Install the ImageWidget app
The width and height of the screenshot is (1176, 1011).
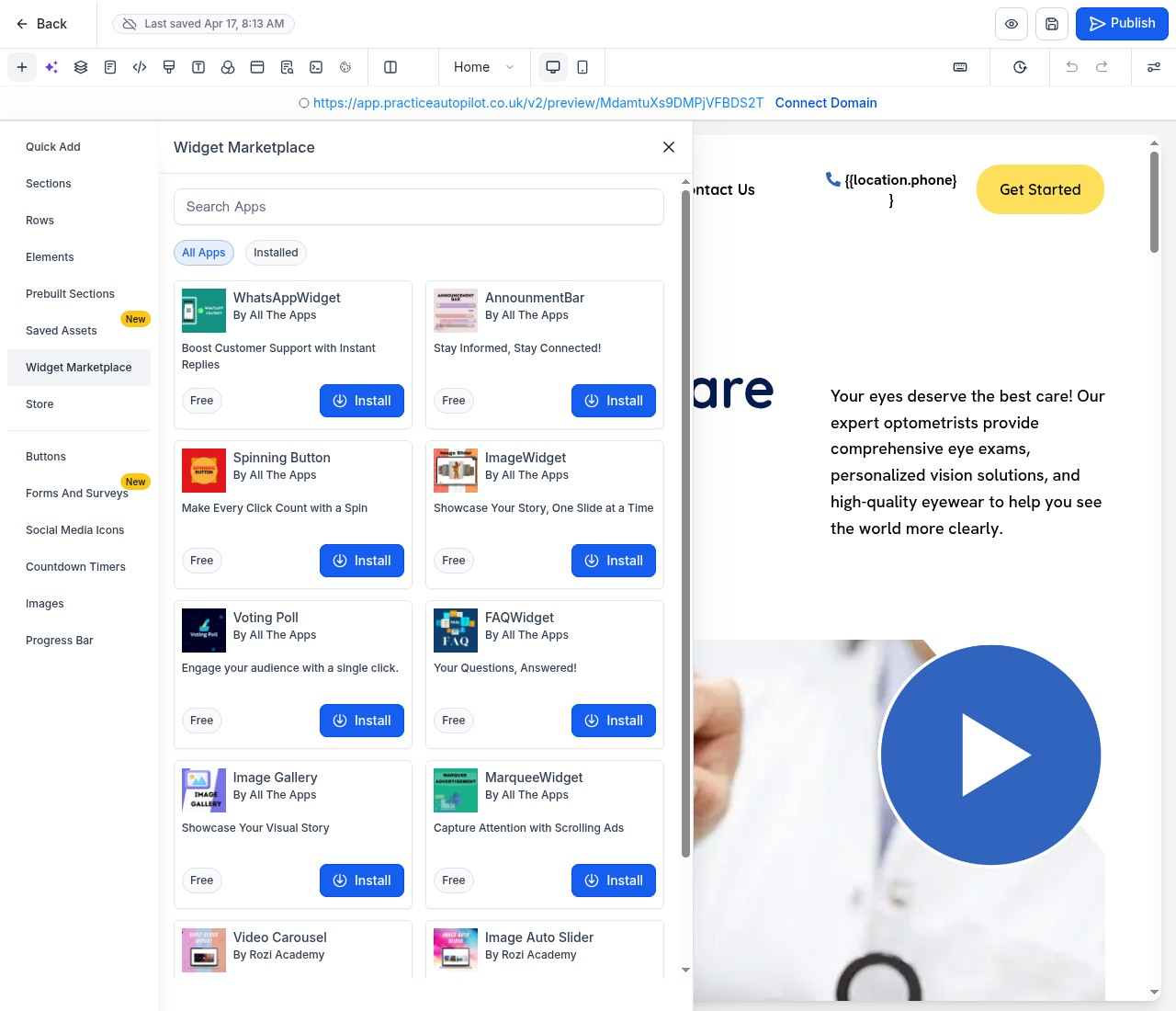point(614,561)
